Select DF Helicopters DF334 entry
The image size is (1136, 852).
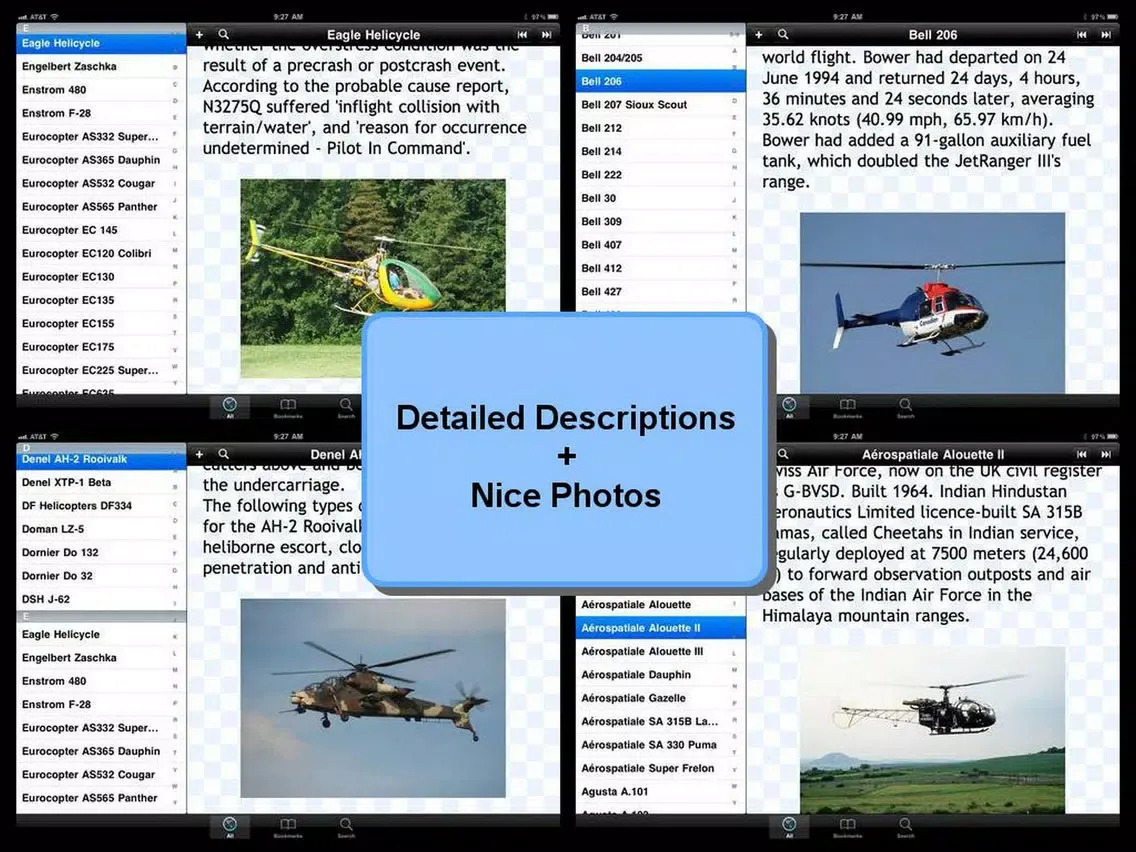coord(101,506)
